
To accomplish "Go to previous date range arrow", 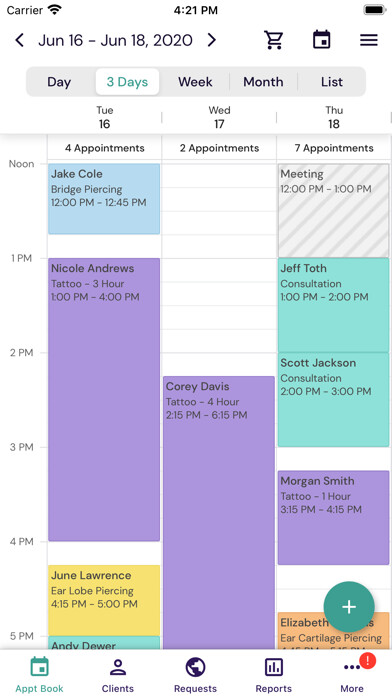I will 19,40.
